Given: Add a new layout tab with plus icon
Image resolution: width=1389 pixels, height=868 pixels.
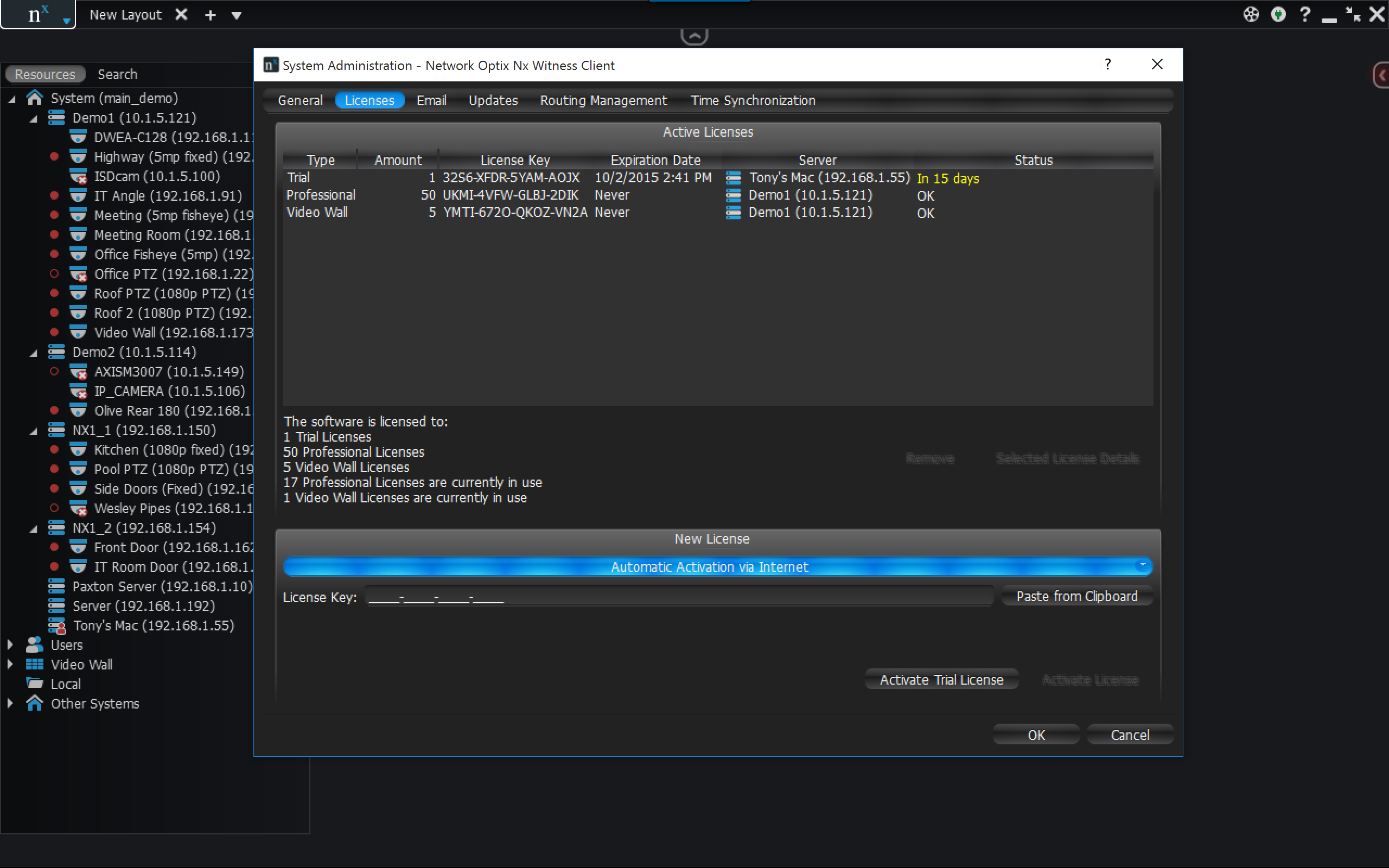Looking at the screenshot, I should coord(211,16).
